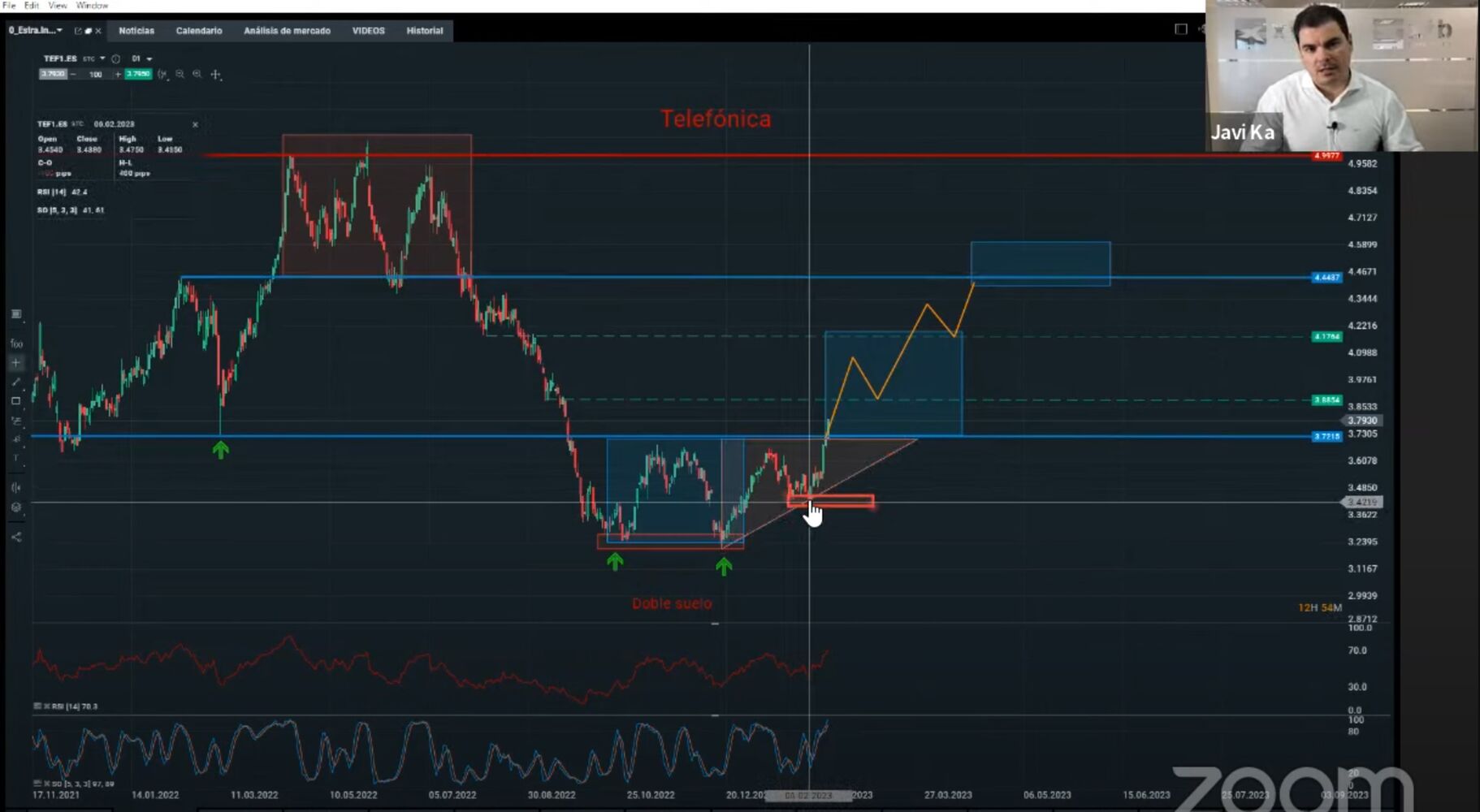Click the plus volume stepper button
Viewport: 1480px width, 812px height.
[118, 74]
